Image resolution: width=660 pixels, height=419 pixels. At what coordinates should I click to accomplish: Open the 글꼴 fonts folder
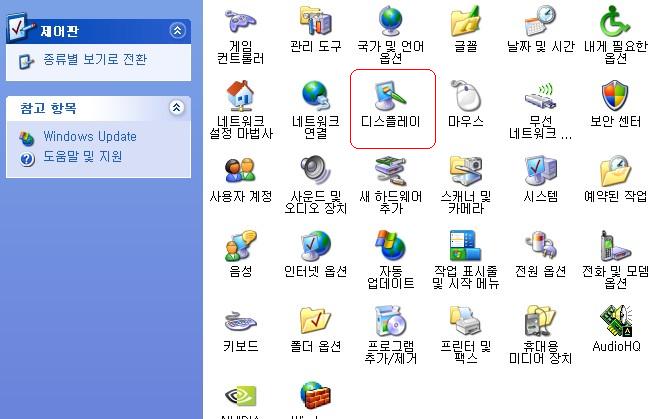(x=466, y=21)
